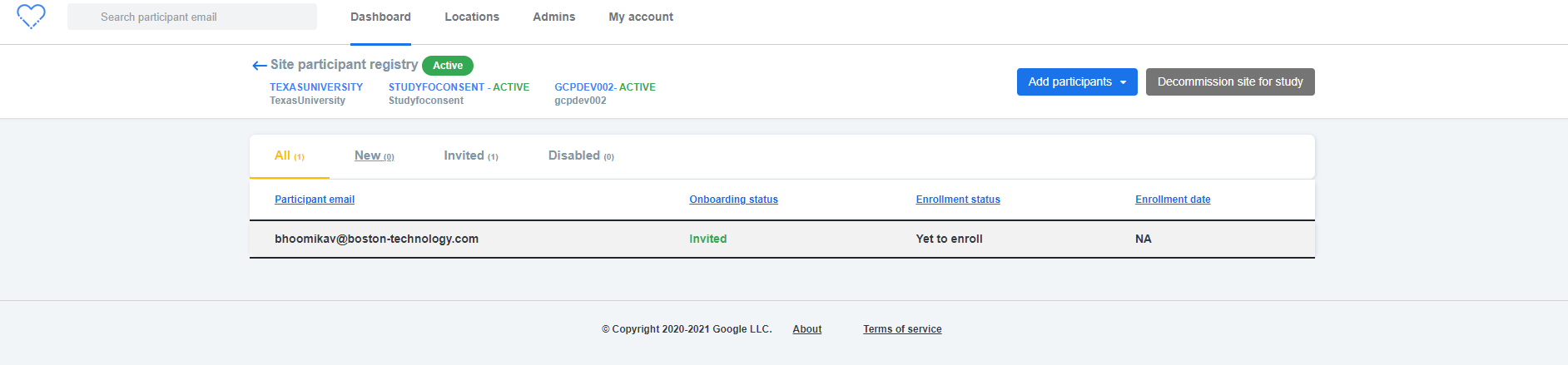Open My account page
The width and height of the screenshot is (1568, 365).
(640, 17)
